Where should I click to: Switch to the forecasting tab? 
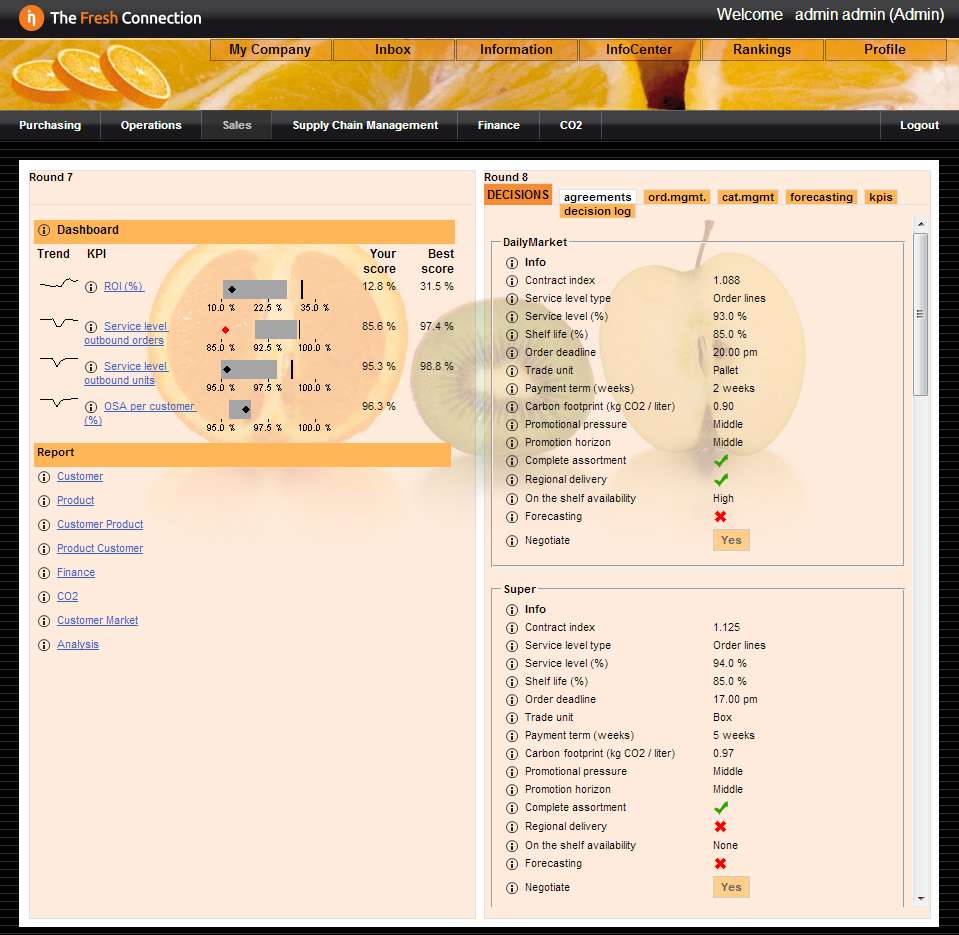coord(821,197)
